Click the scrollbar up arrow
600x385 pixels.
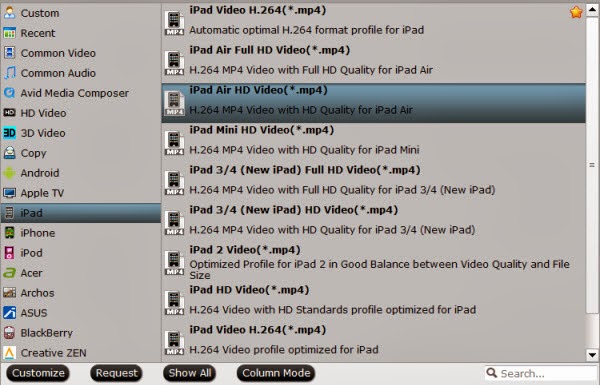[x=592, y=10]
